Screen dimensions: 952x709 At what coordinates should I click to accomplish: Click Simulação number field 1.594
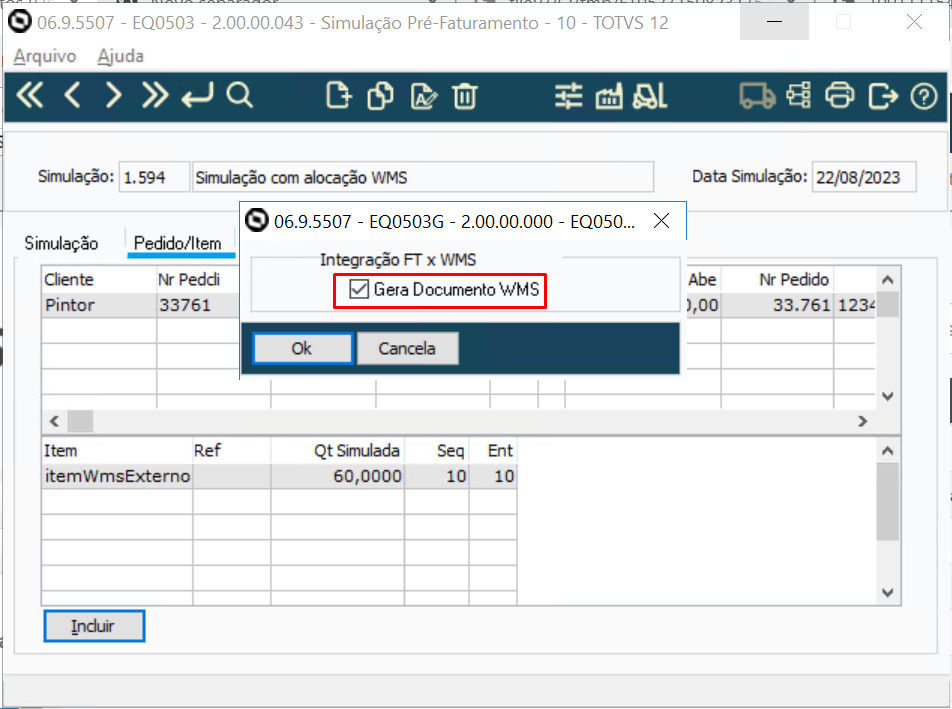(154, 177)
